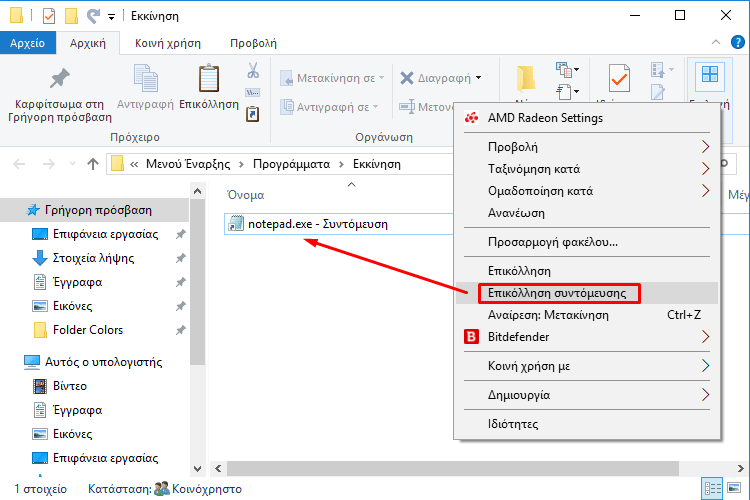750x500 pixels.
Task: Open Βίντεo under This PC
Action: (70, 386)
